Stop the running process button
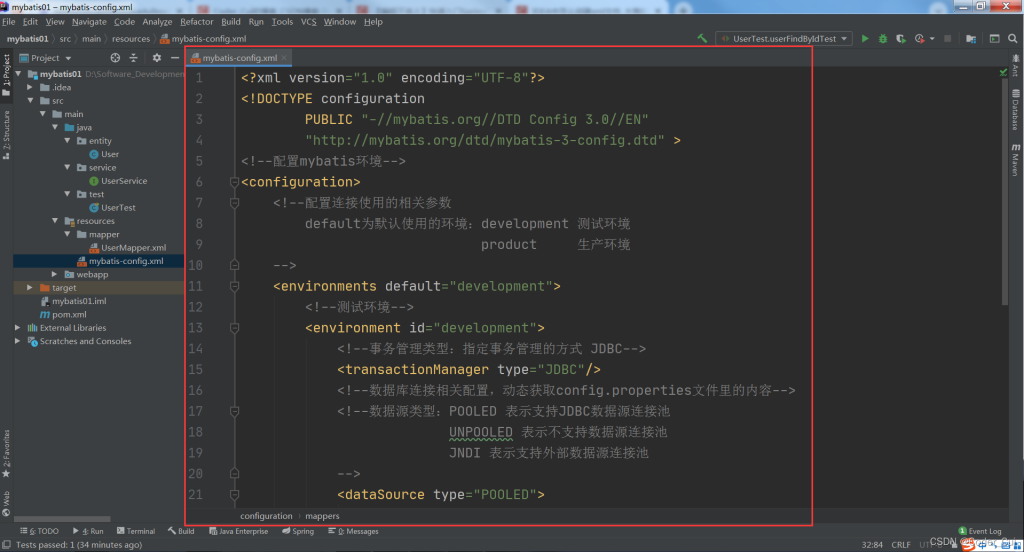This screenshot has width=1024, height=552. (x=948, y=39)
